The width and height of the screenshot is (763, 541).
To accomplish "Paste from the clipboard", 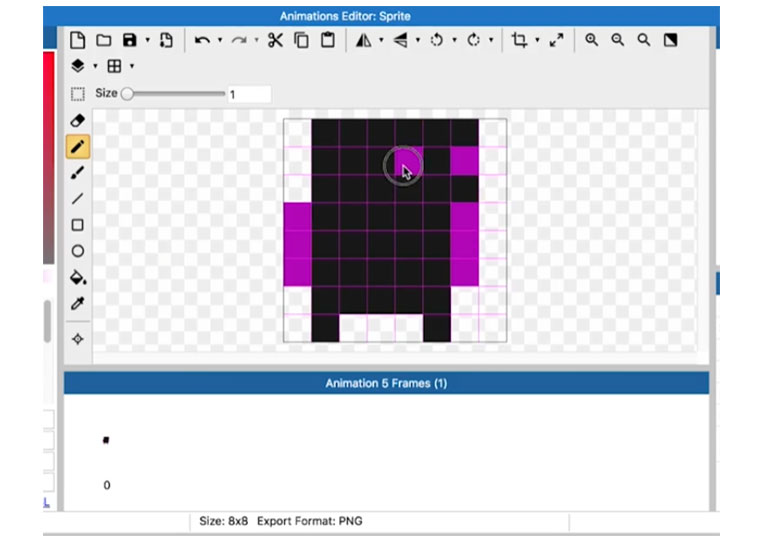I will pos(327,40).
